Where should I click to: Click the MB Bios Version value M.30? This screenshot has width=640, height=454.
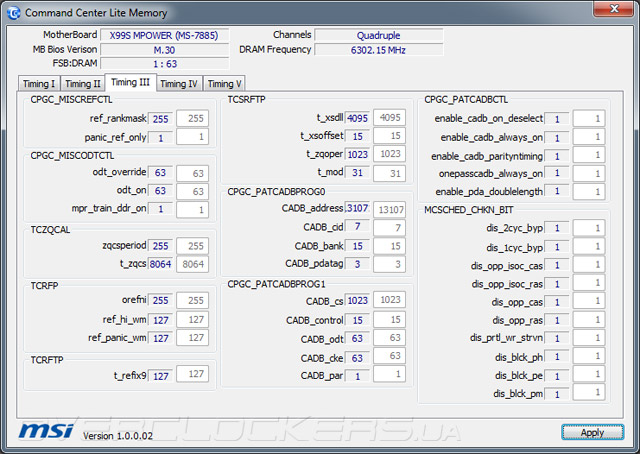(164, 50)
